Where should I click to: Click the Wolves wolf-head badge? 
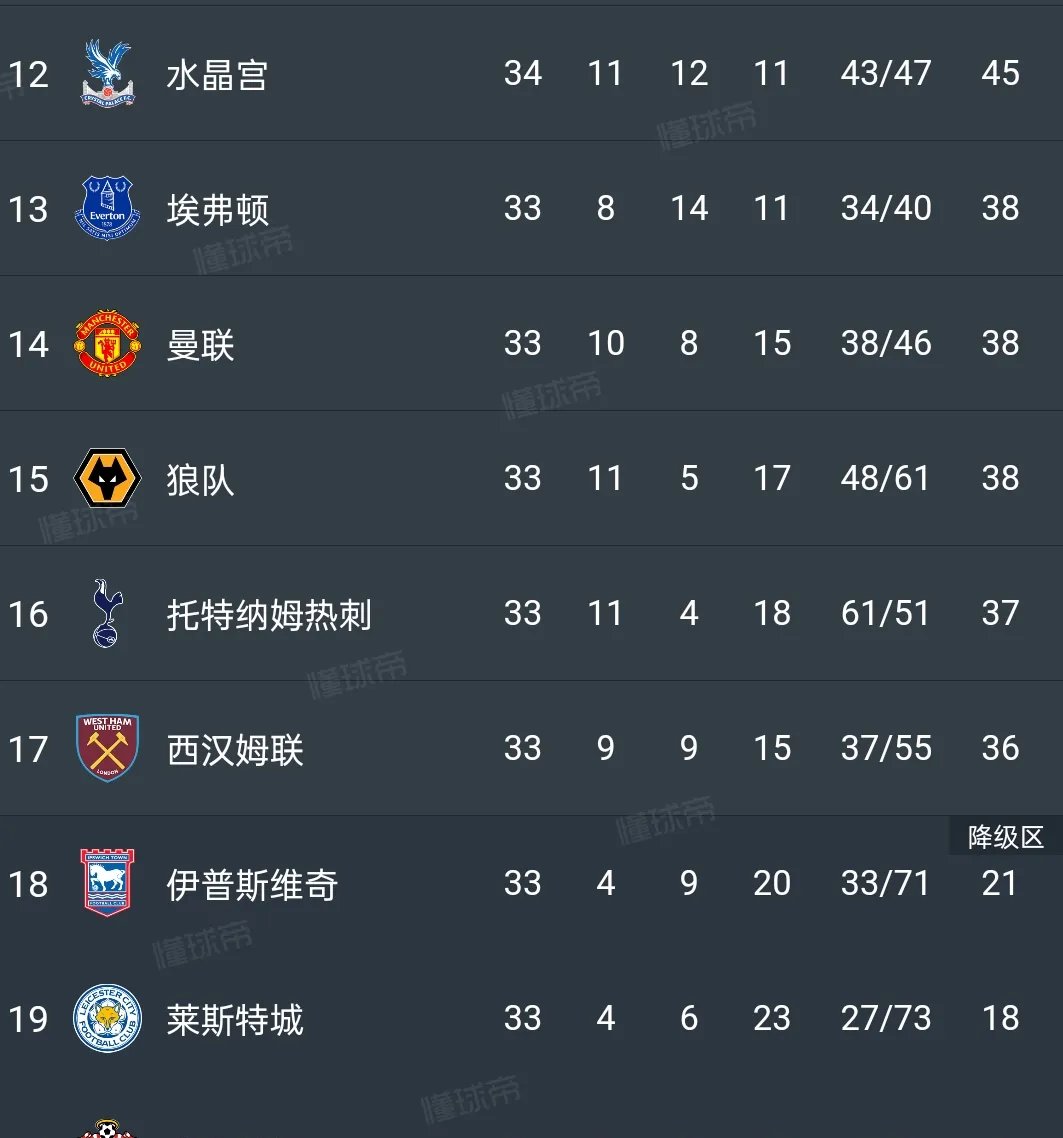tap(105, 478)
